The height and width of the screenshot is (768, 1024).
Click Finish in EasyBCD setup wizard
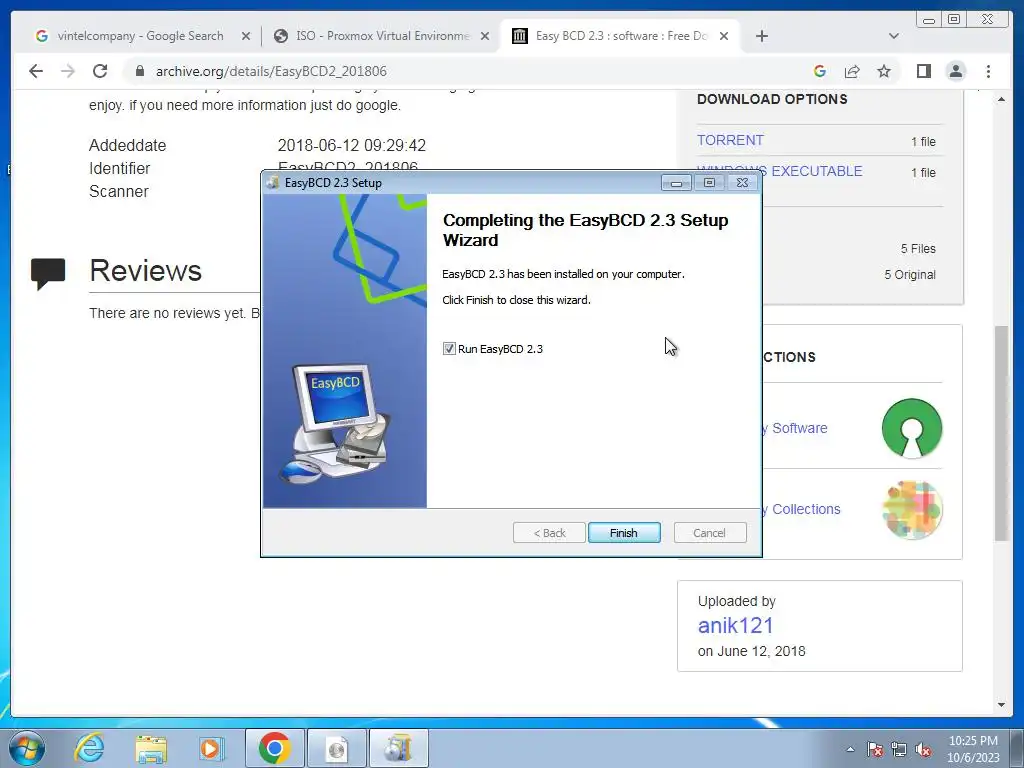pos(624,533)
